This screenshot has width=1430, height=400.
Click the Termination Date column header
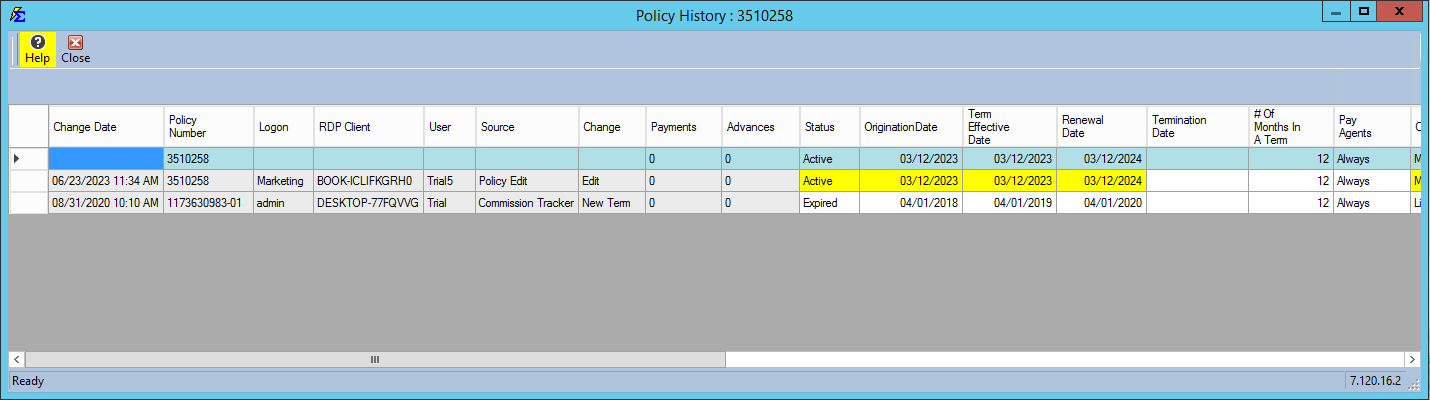point(1198,127)
